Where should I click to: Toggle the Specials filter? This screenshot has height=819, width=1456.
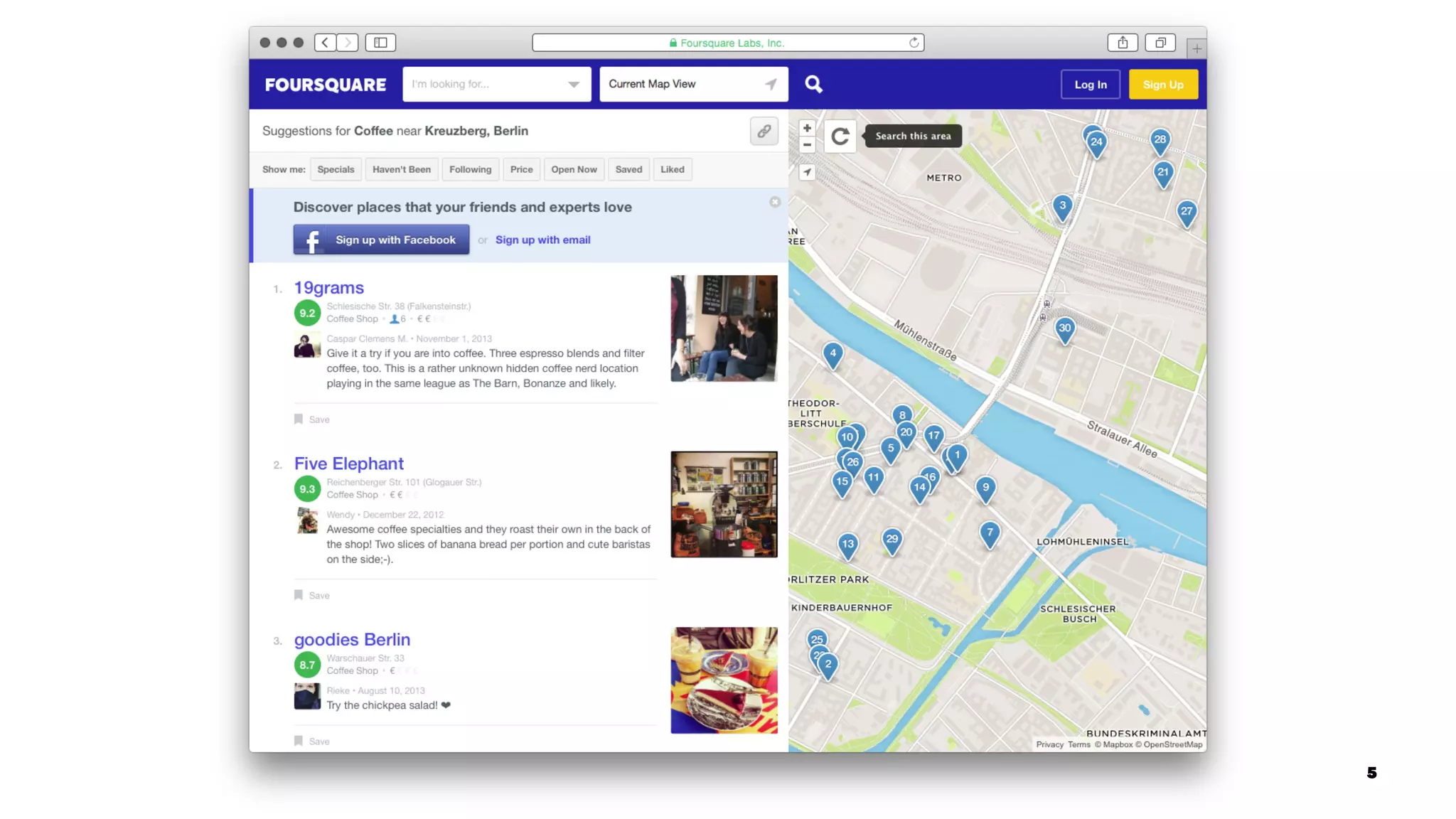[336, 170]
